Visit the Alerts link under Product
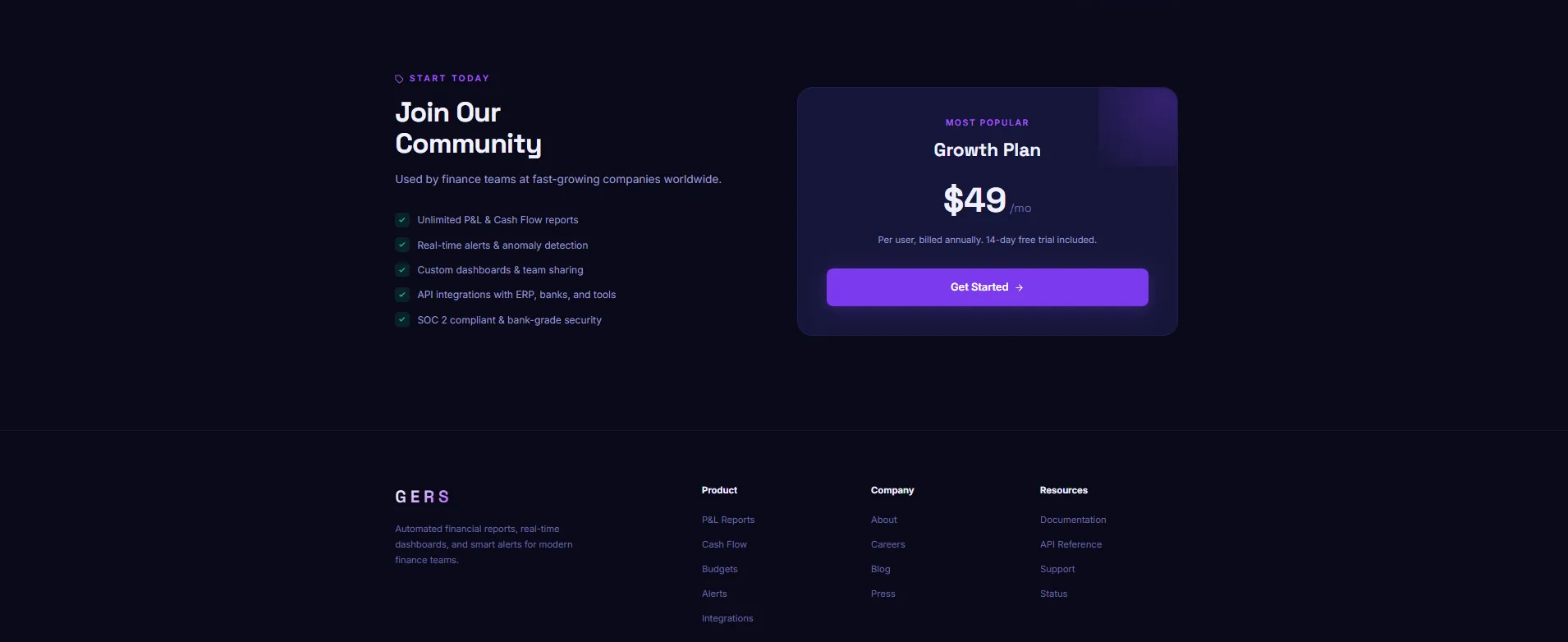The width and height of the screenshot is (1568, 642). (714, 594)
